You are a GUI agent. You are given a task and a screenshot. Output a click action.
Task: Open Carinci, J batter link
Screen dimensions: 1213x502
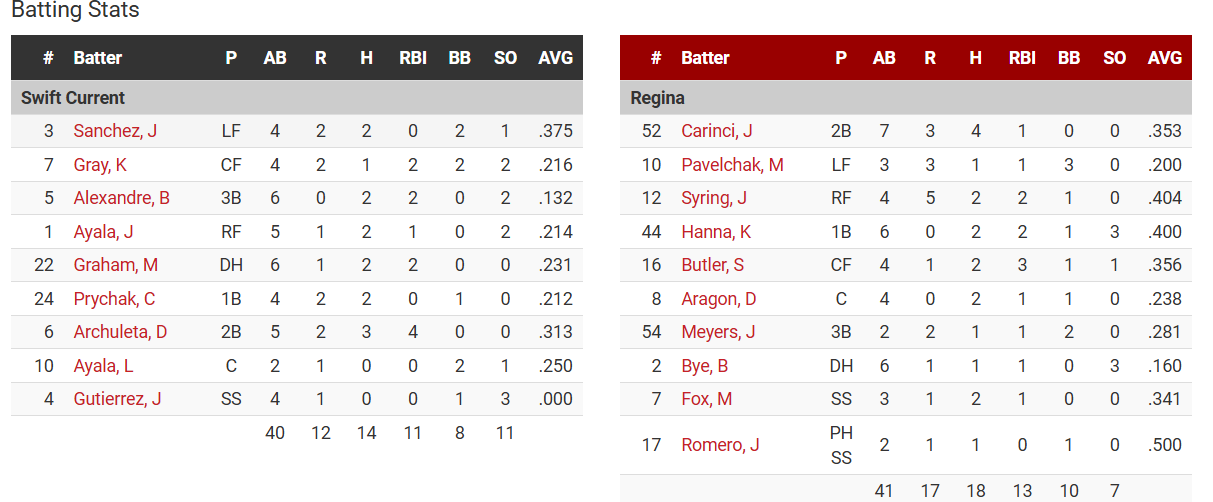[716, 131]
